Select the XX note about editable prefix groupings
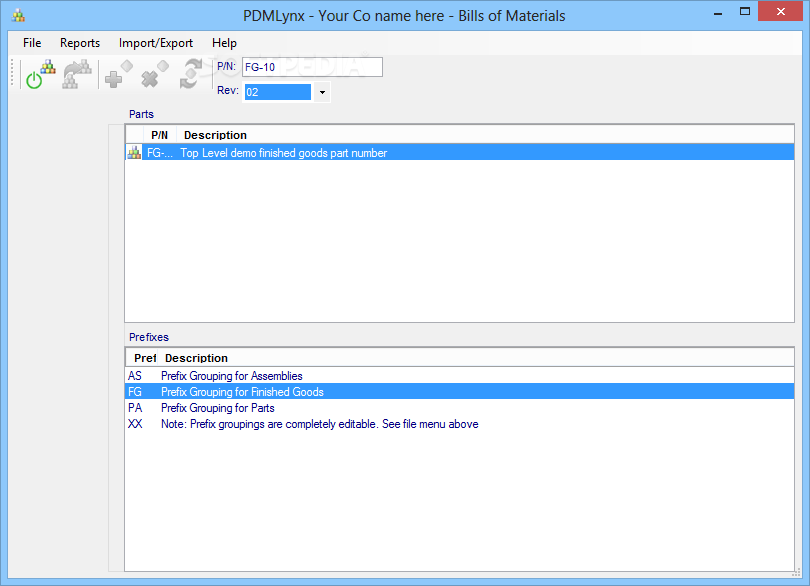This screenshot has height=586, width=810. tap(460, 424)
